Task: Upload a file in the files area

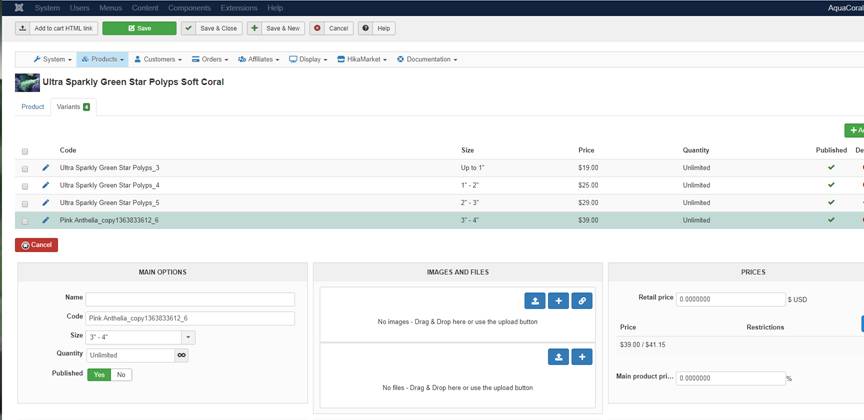Action: pos(558,357)
